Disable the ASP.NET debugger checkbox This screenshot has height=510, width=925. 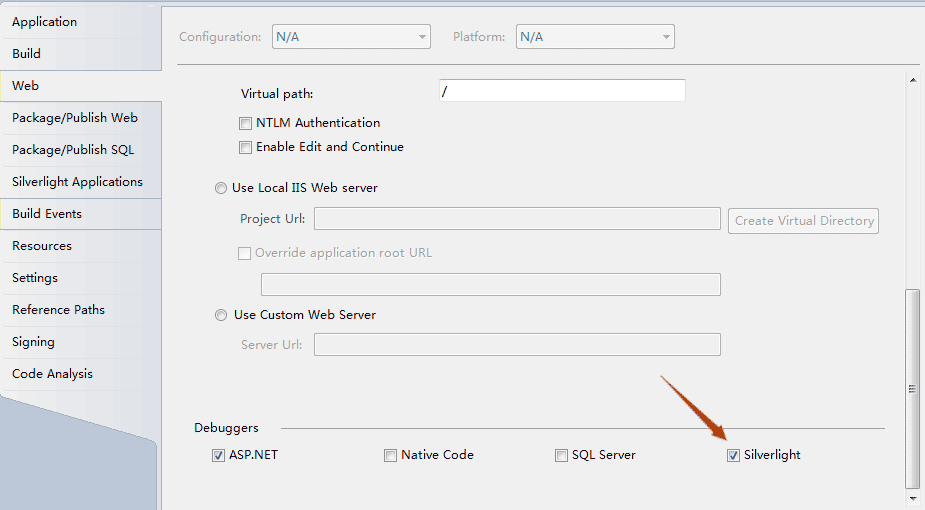point(219,456)
